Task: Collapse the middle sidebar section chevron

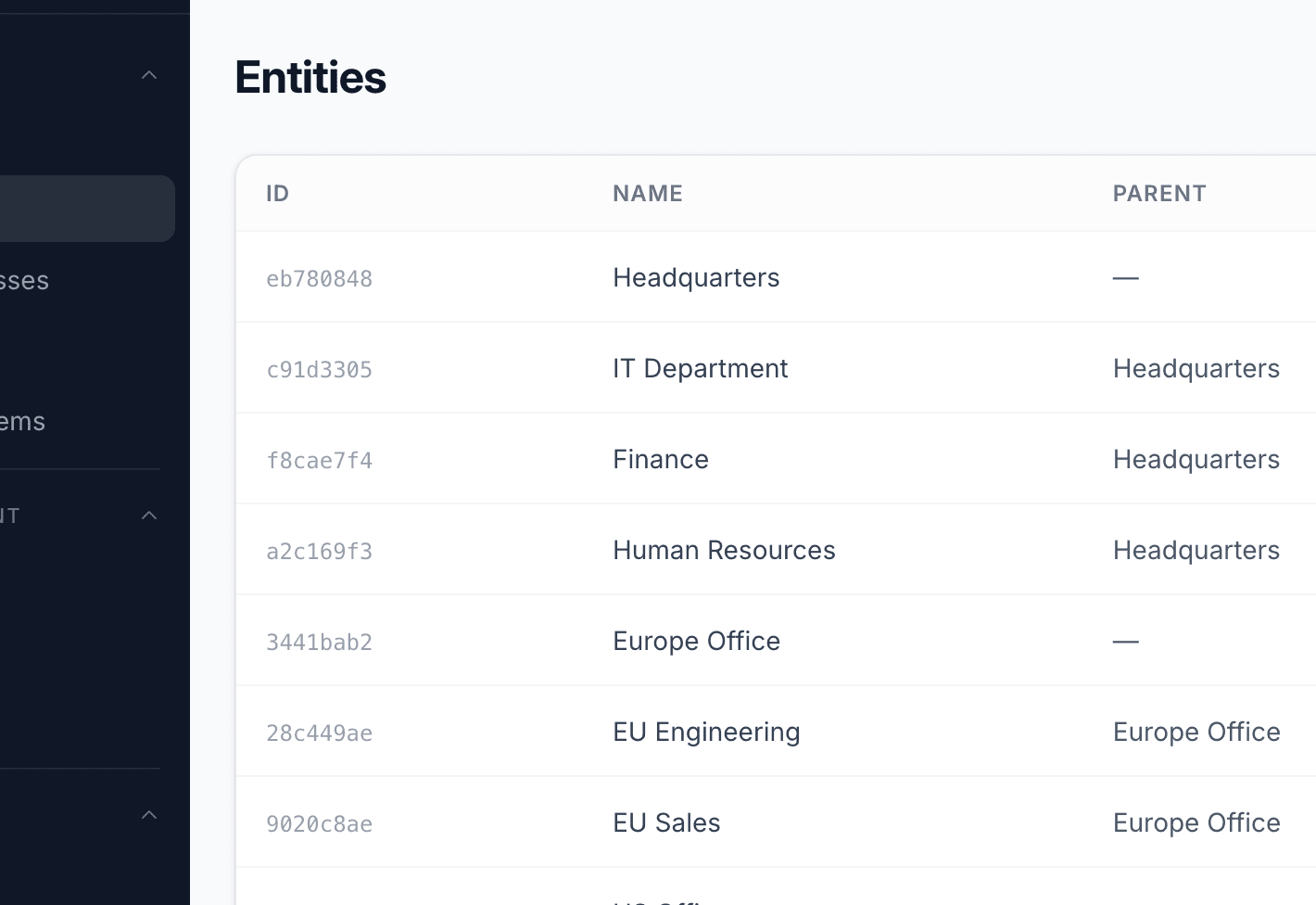Action: click(x=148, y=515)
